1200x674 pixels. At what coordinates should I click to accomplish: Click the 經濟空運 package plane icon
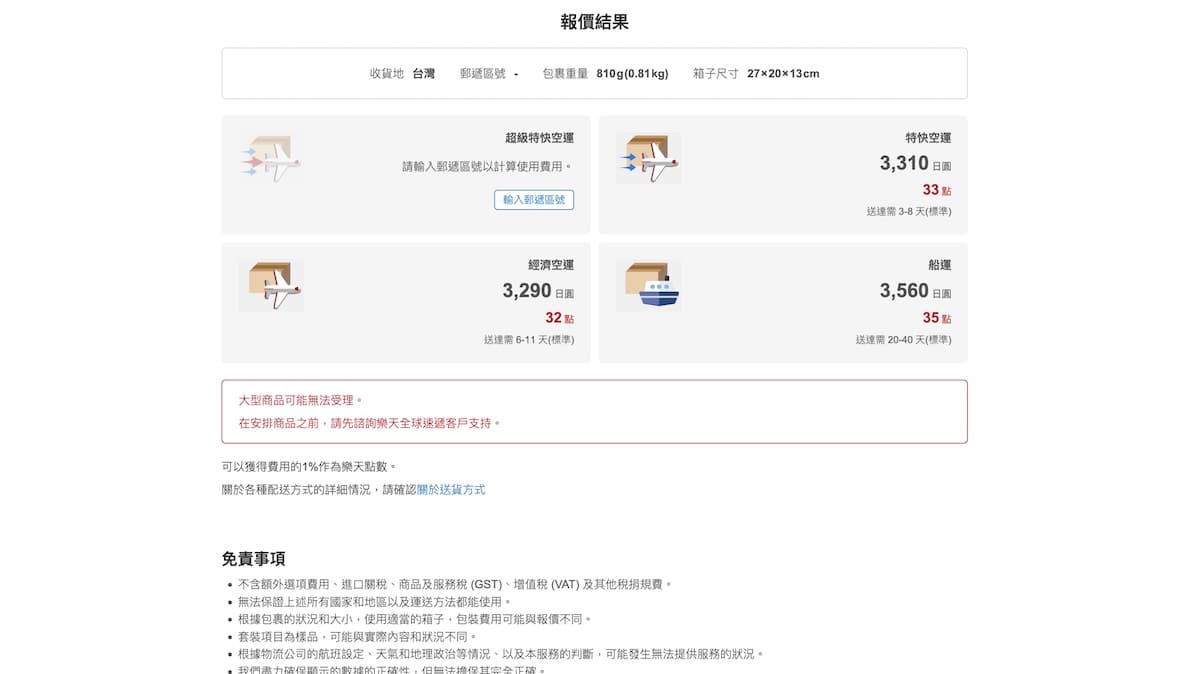(270, 286)
